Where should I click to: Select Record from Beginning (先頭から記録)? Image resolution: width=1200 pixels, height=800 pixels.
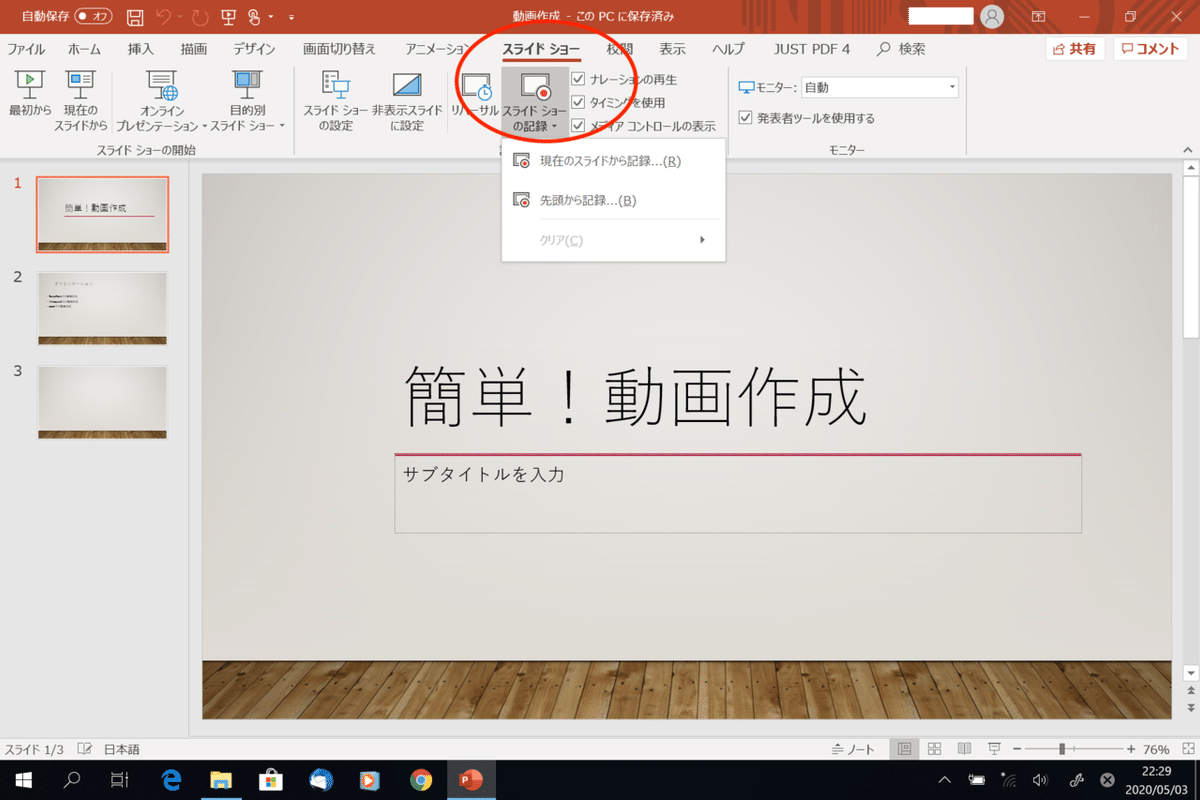(613, 200)
